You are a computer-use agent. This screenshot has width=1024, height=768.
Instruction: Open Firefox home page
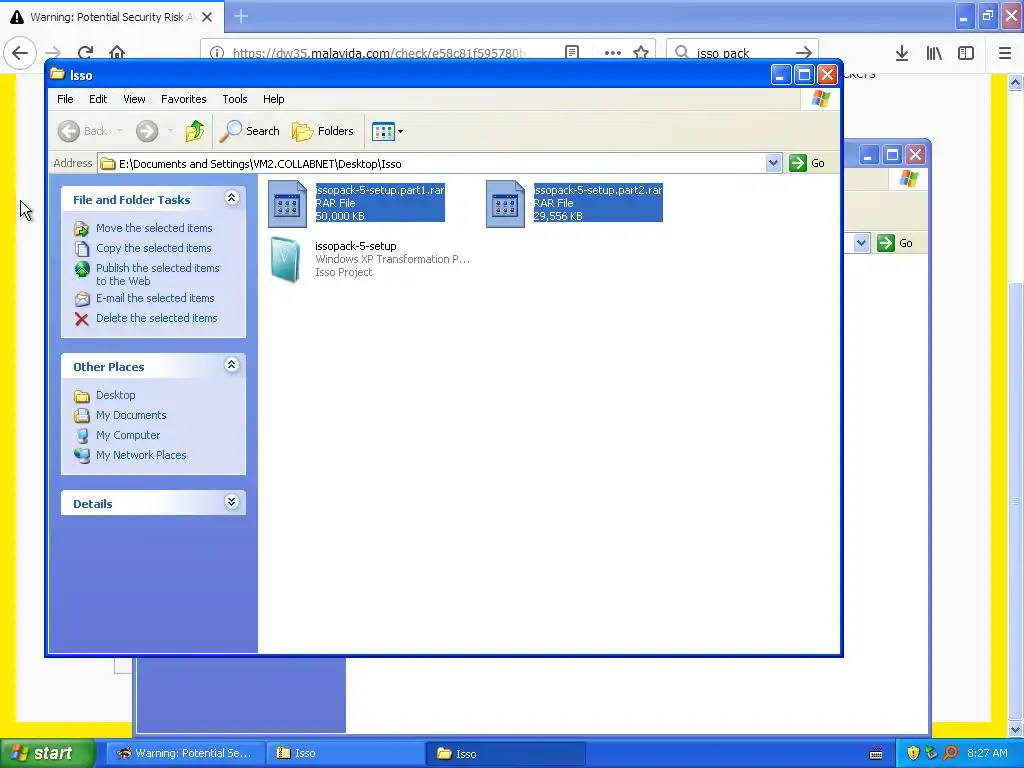tap(117, 52)
